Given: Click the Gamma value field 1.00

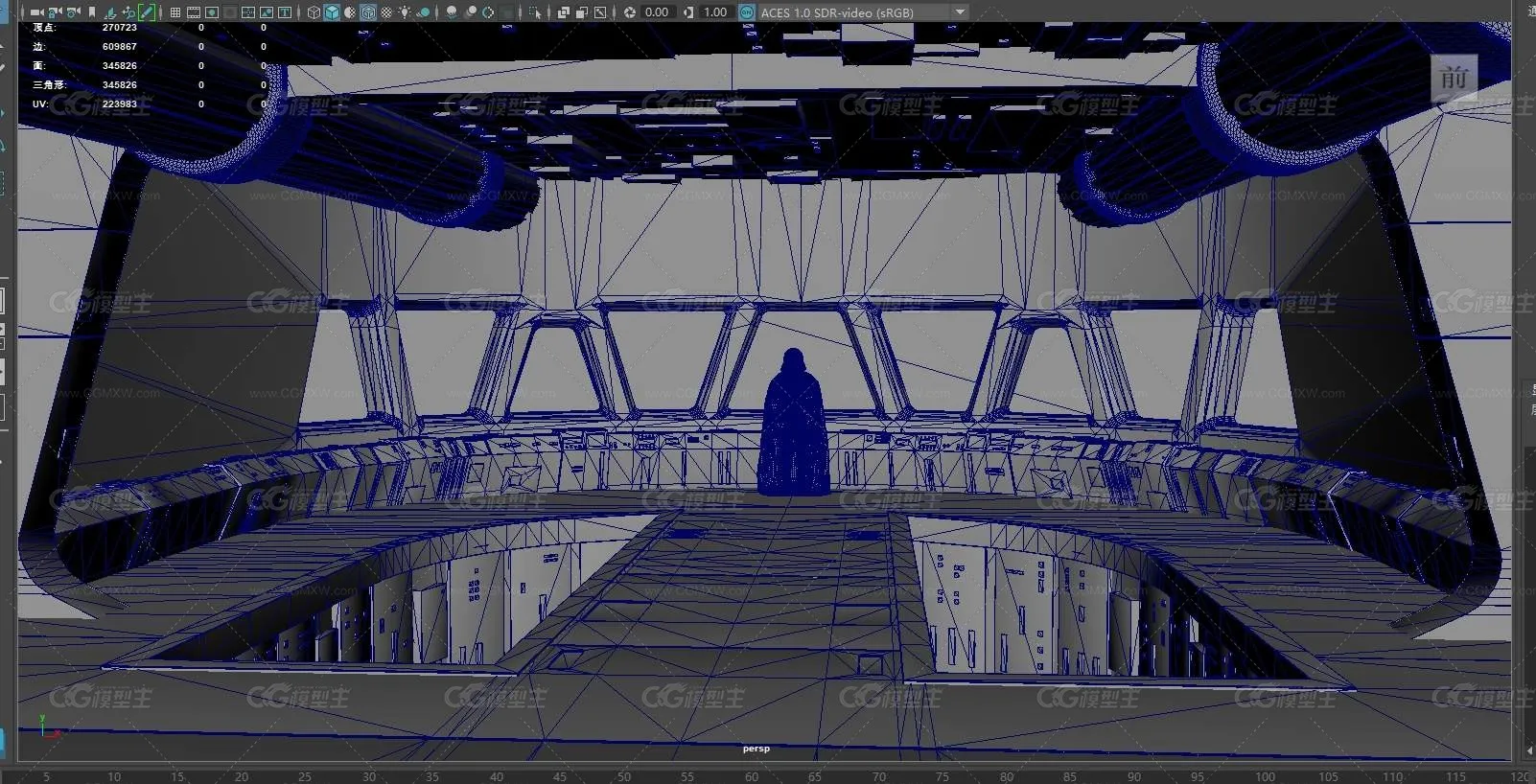Looking at the screenshot, I should click(715, 12).
